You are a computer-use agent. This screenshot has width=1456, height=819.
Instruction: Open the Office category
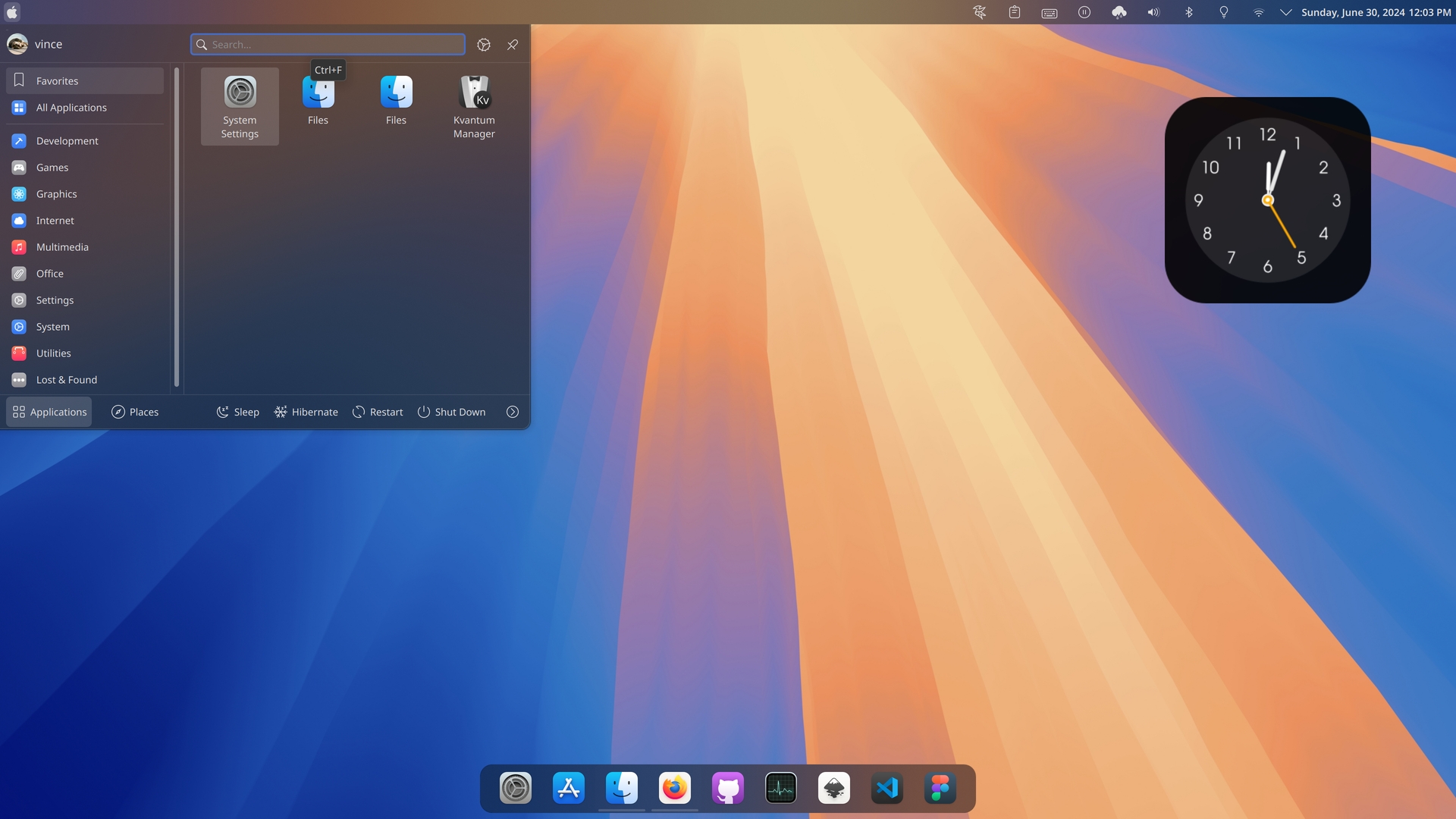pos(85,274)
